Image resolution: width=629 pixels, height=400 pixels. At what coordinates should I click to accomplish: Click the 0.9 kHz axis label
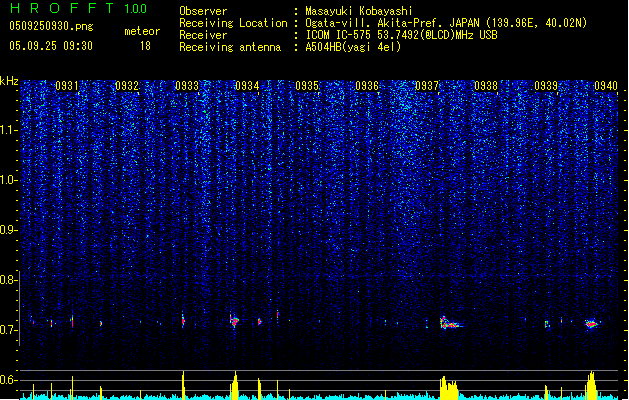(8, 230)
